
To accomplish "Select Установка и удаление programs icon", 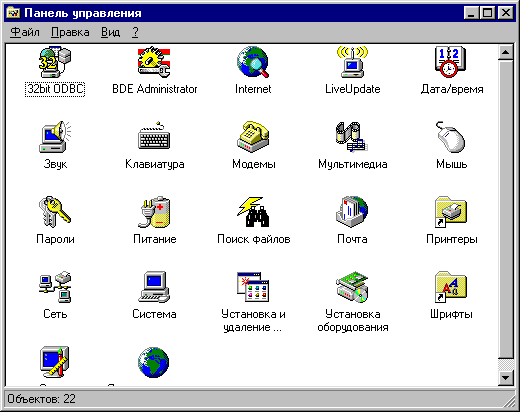I will (x=253, y=287).
